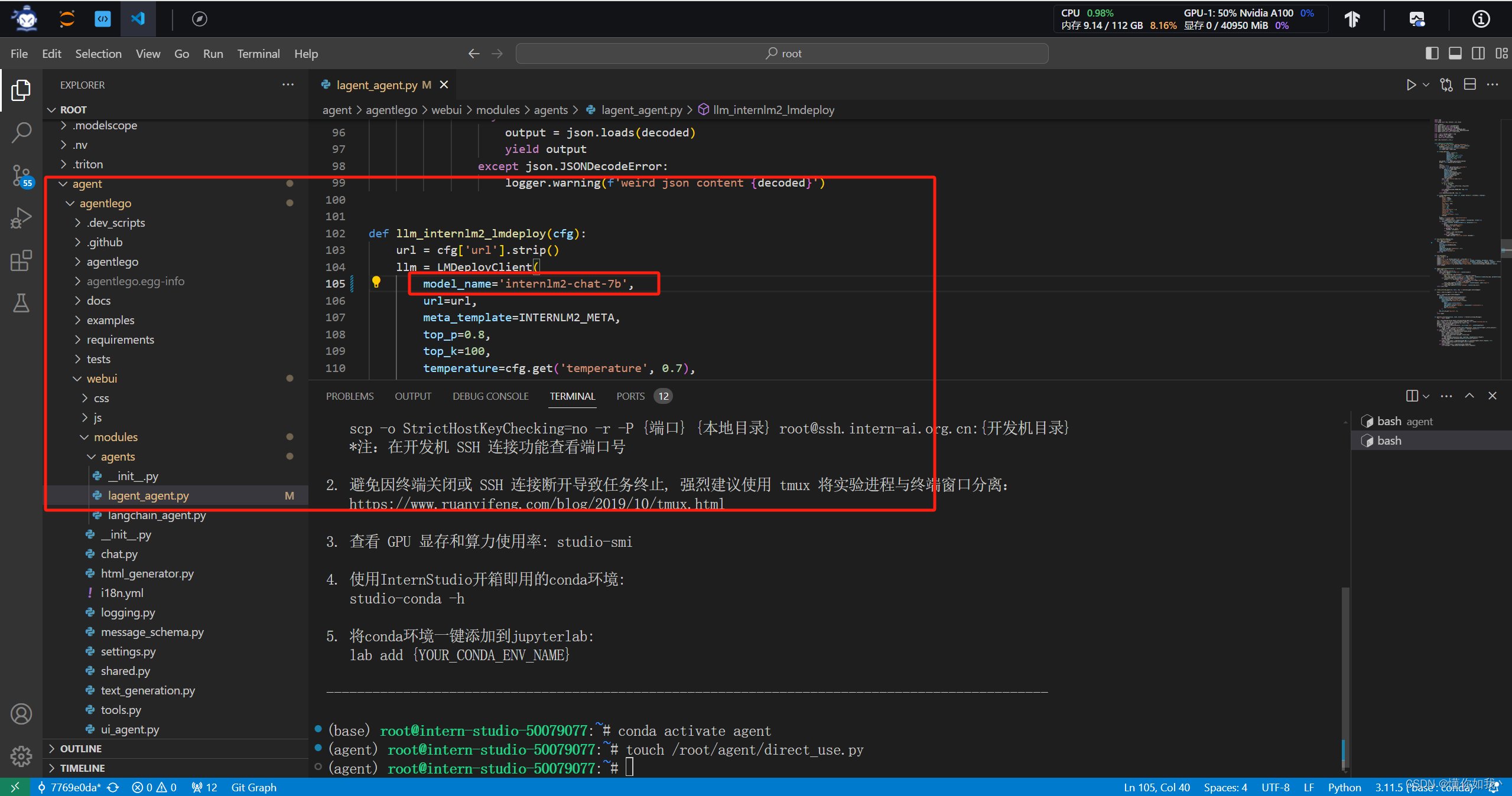The width and height of the screenshot is (1512, 796).
Task: Expand the TIMELINE section
Action: coord(176,768)
